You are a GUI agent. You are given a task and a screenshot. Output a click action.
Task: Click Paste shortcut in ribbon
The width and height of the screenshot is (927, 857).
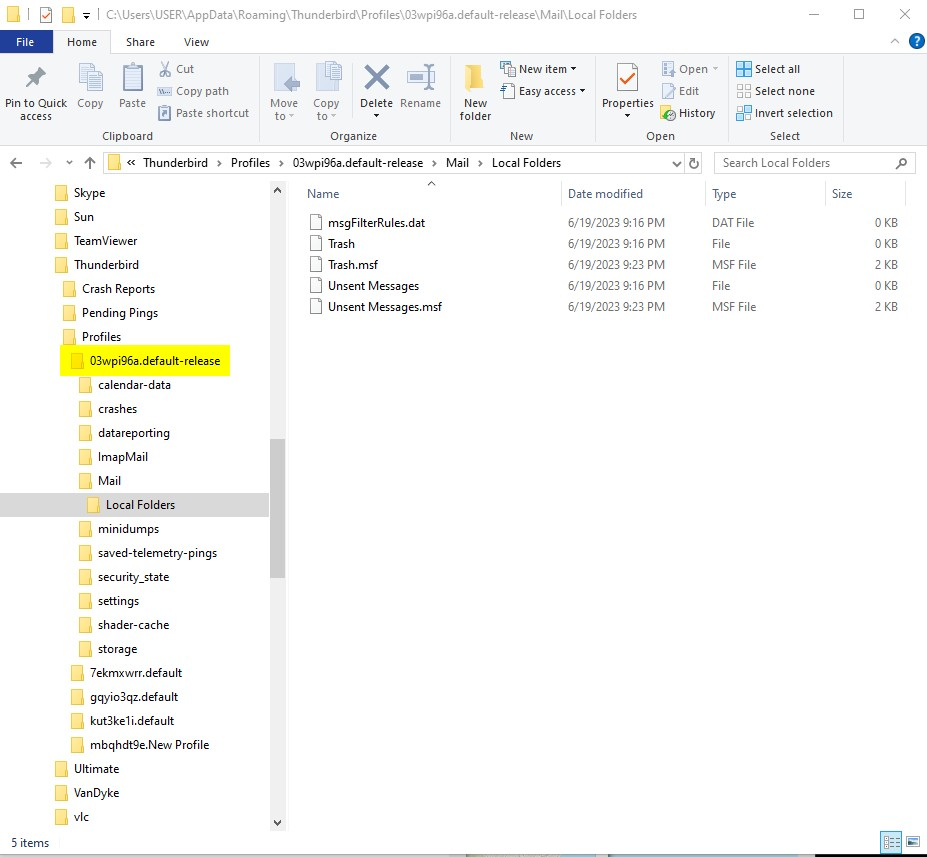point(203,113)
